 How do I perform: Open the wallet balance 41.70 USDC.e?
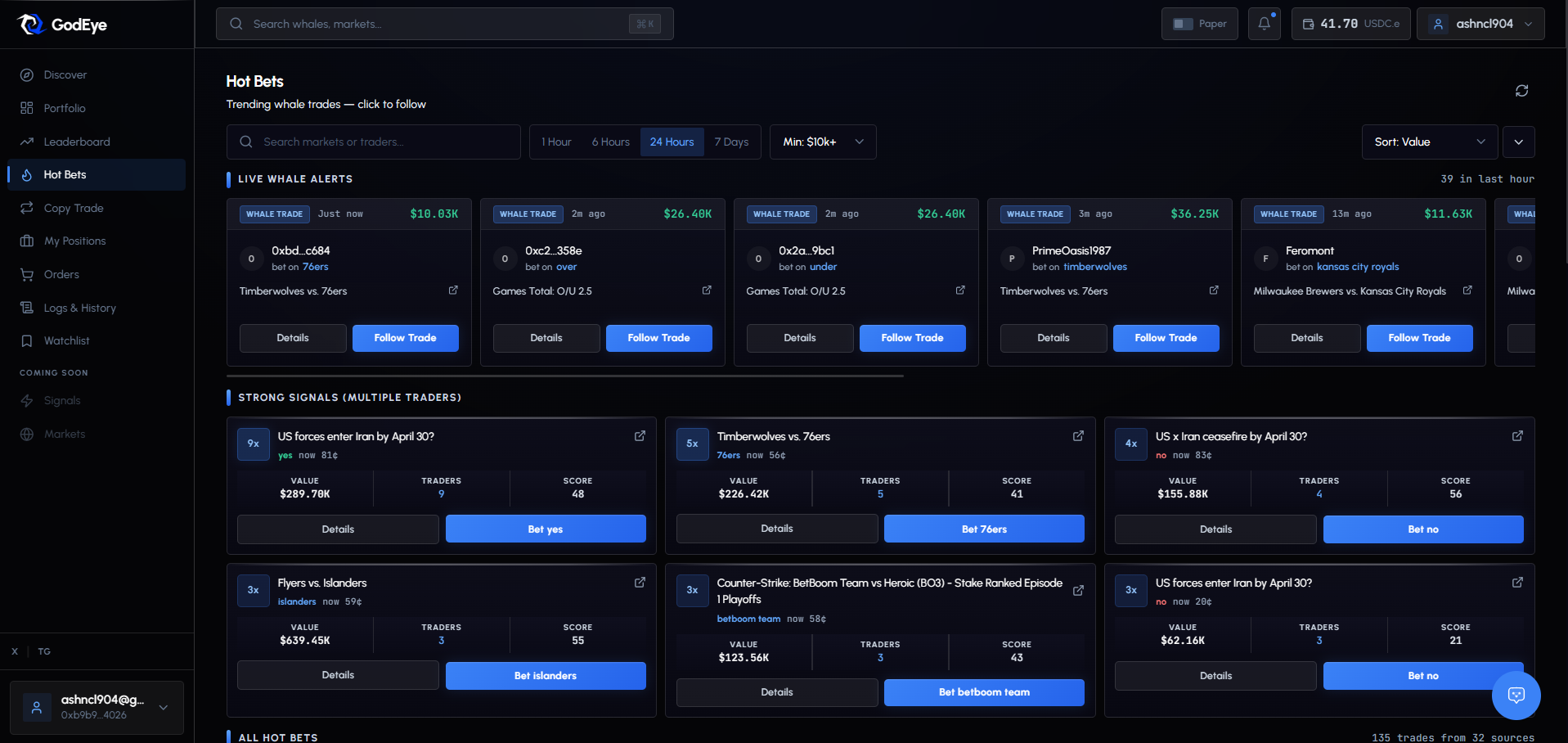1350,24
